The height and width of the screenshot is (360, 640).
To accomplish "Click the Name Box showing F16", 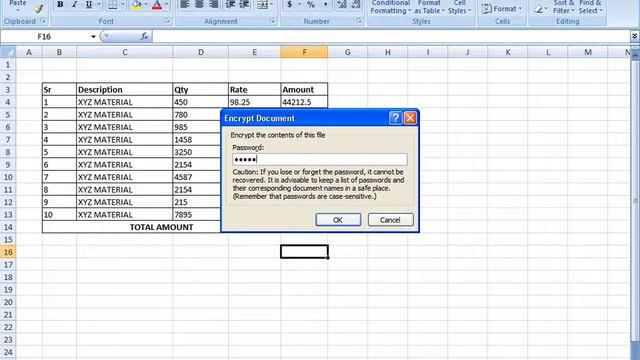I will pyautogui.click(x=44, y=36).
